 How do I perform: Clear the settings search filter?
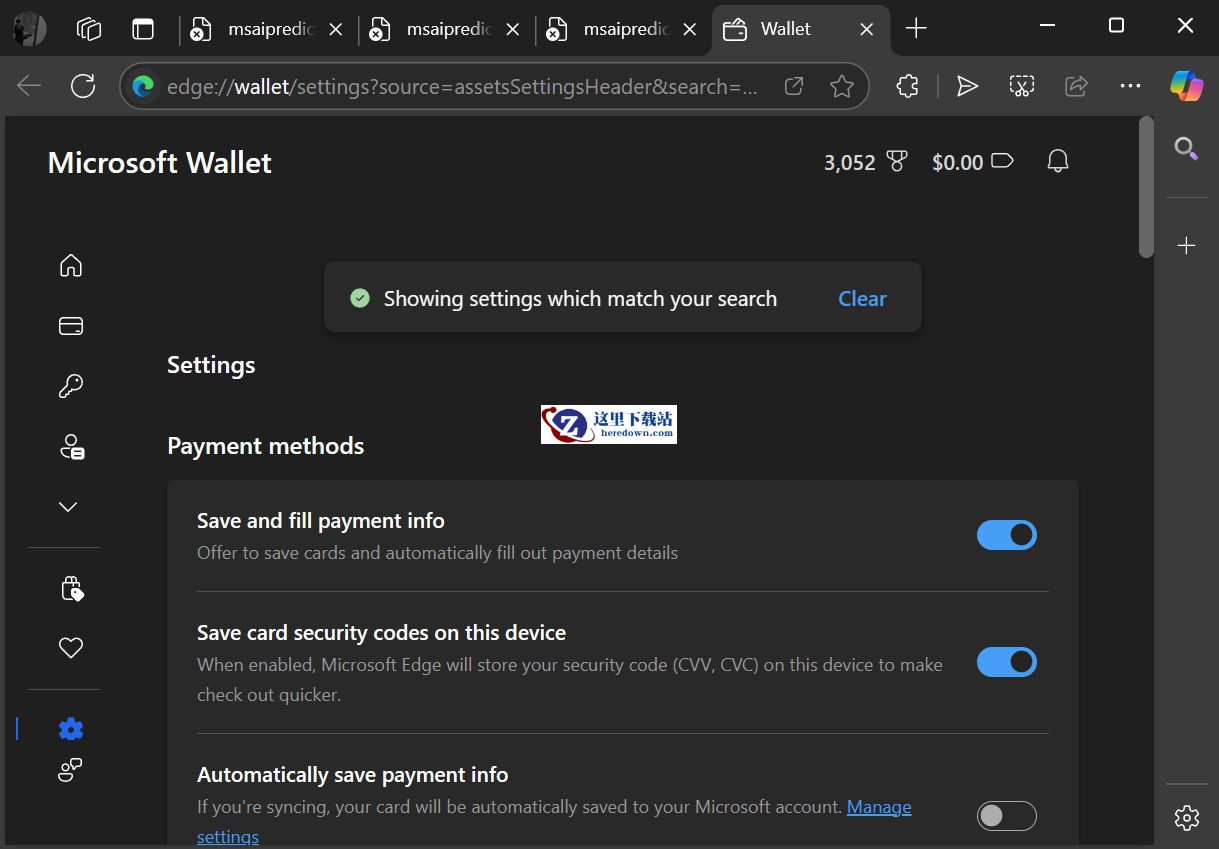pos(862,298)
